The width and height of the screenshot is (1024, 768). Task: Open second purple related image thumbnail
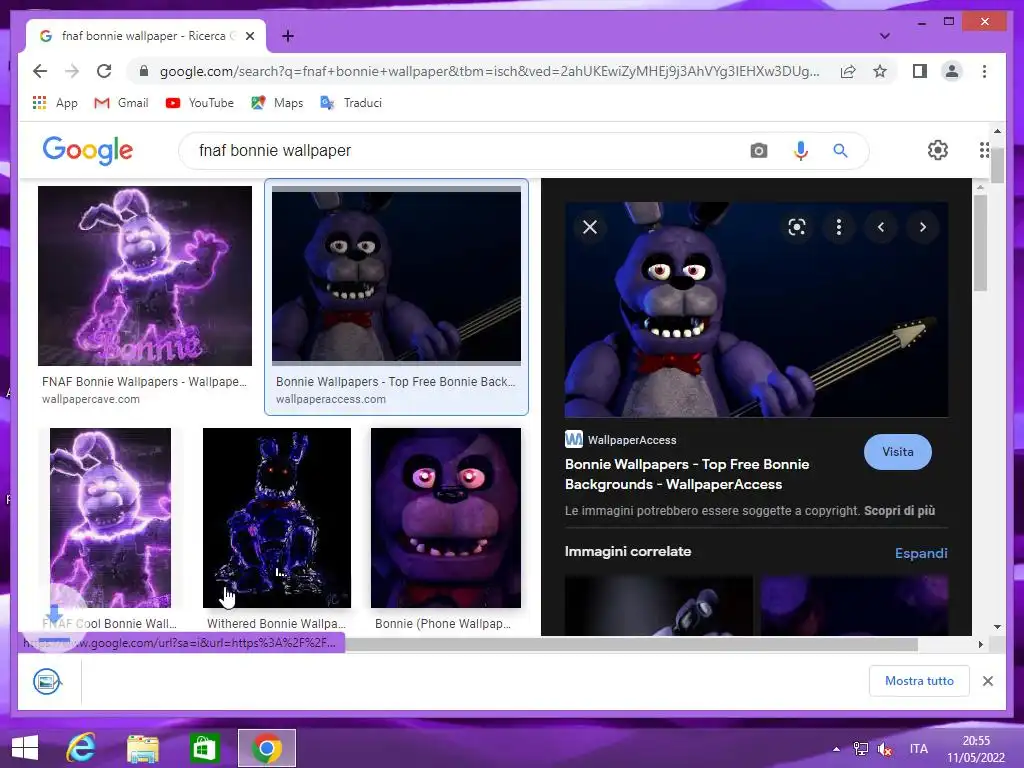(854, 605)
